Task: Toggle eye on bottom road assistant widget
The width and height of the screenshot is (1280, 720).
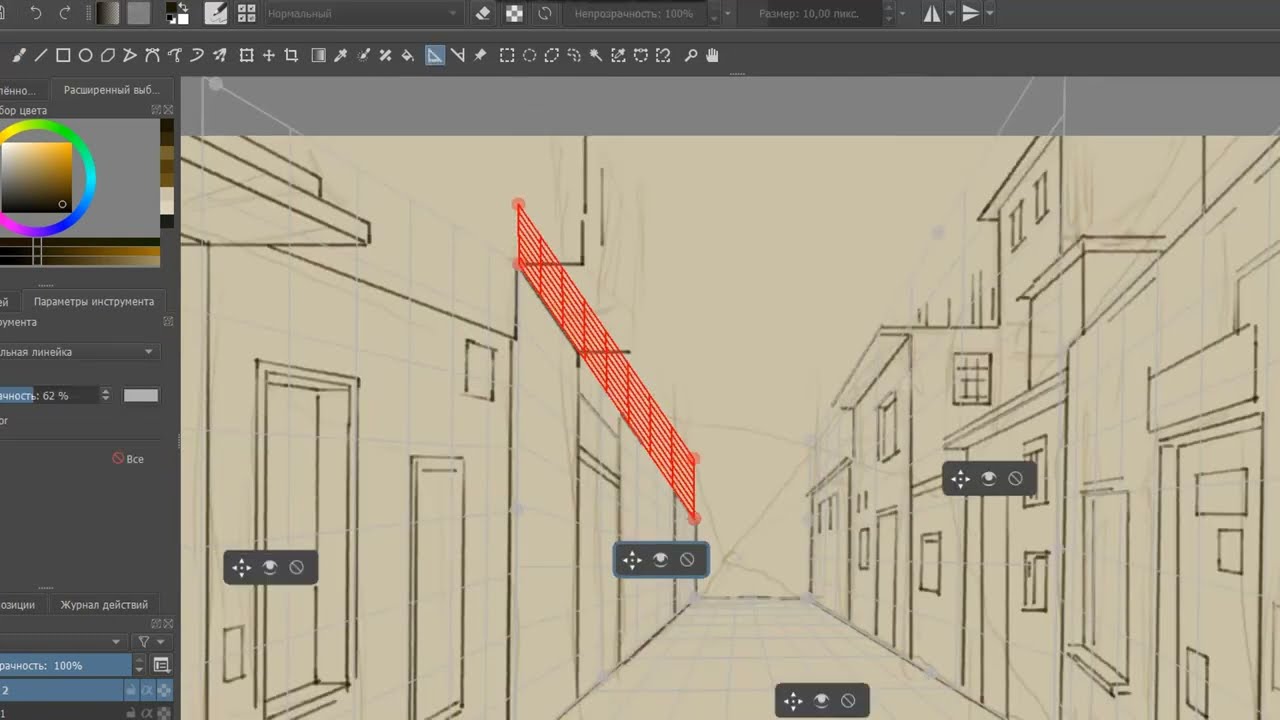Action: point(821,701)
